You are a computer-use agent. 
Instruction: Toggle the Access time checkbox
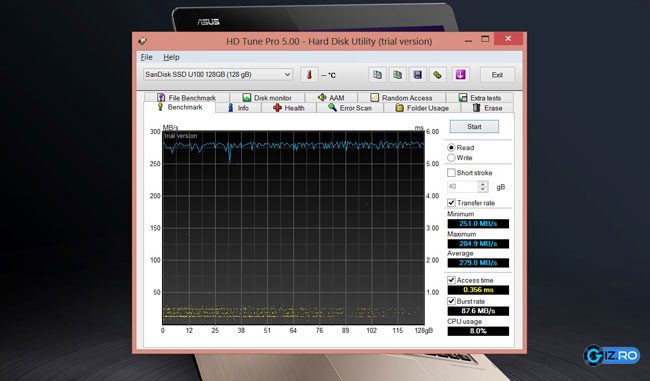pos(451,280)
